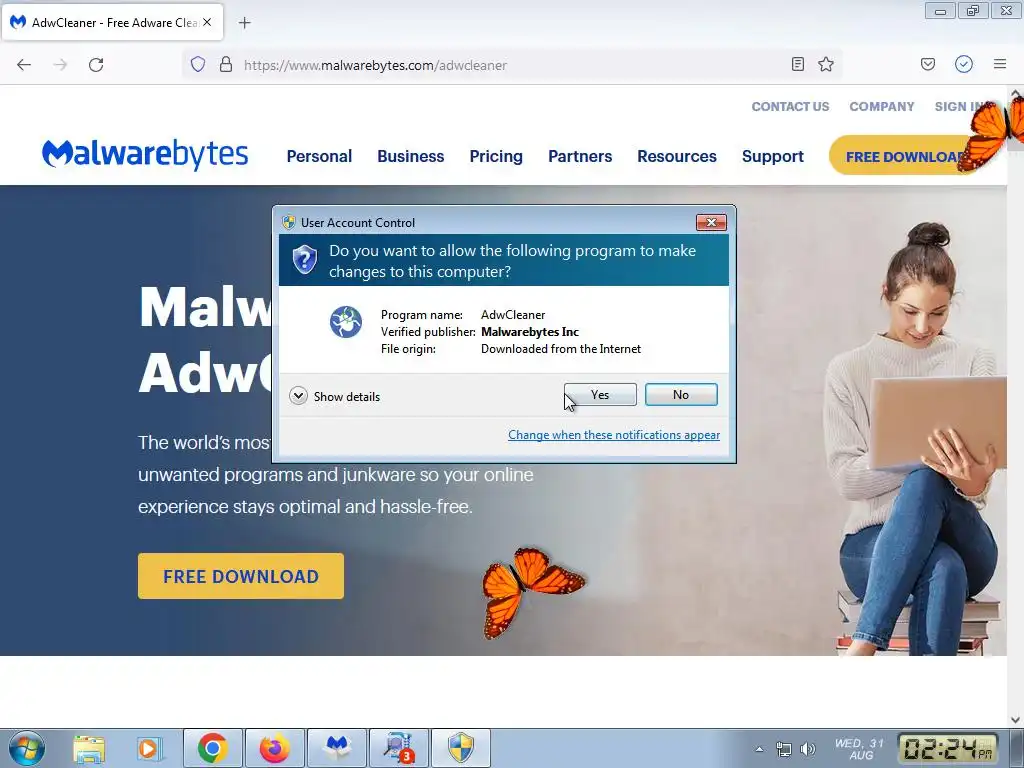
Task: Open the Personal menu
Action: [x=319, y=156]
